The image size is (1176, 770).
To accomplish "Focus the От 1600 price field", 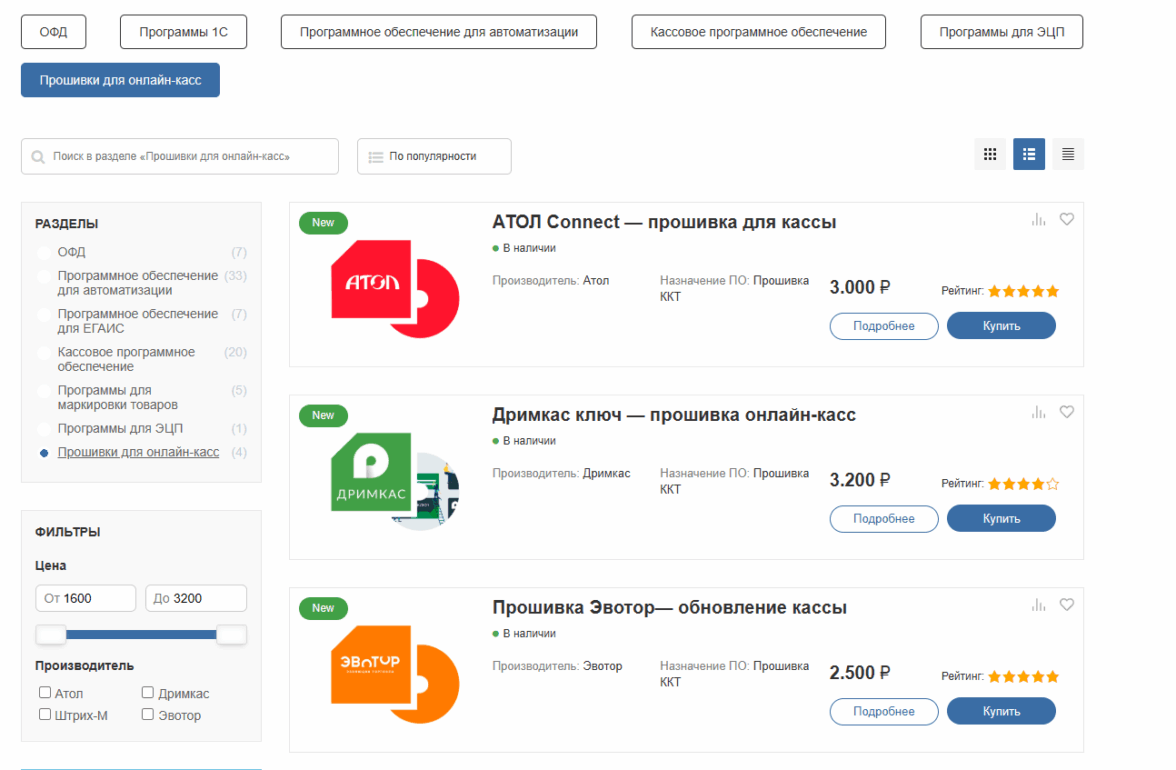I will 86,598.
